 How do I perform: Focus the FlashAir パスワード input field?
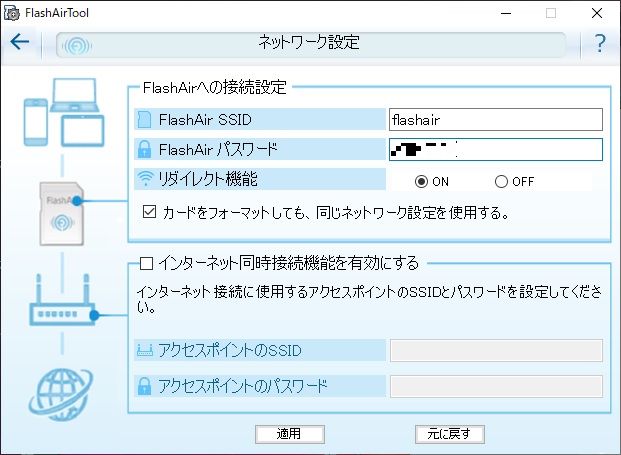[496, 149]
